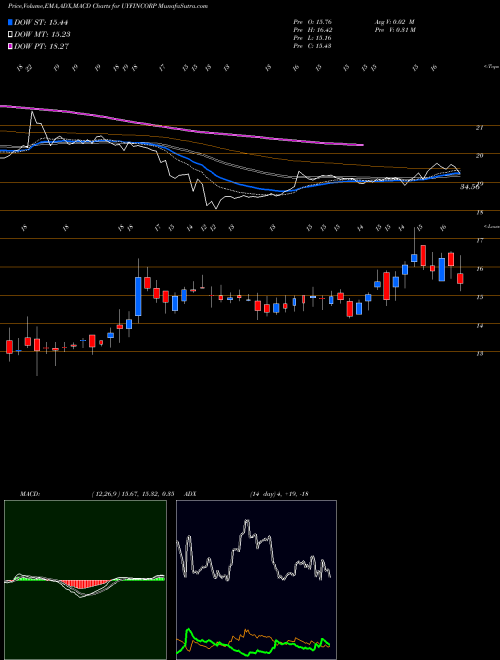Viewport: 500px width, 660px height.
Task: Click the magenta DOW PT legend swatch
Action: (x=10, y=46)
